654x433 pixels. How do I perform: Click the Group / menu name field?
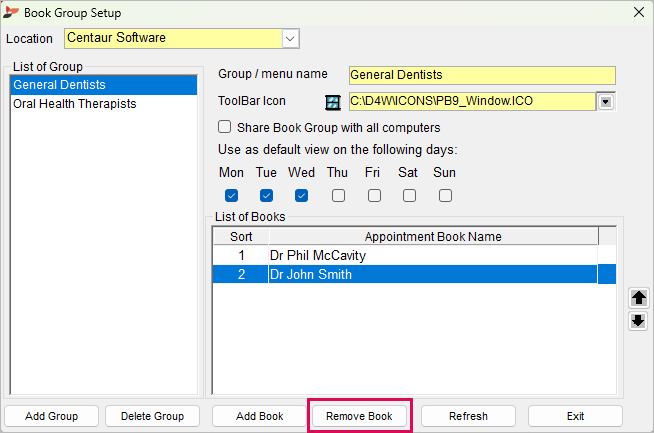click(x=482, y=76)
